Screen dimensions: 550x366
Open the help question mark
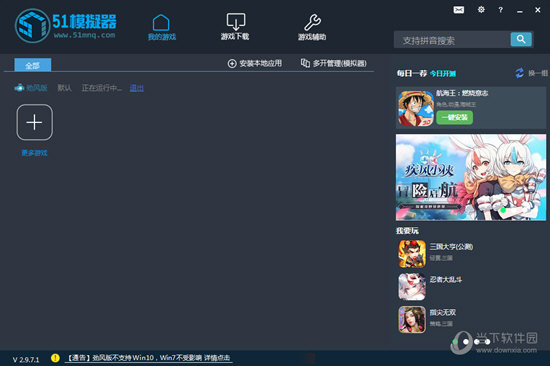click(501, 10)
